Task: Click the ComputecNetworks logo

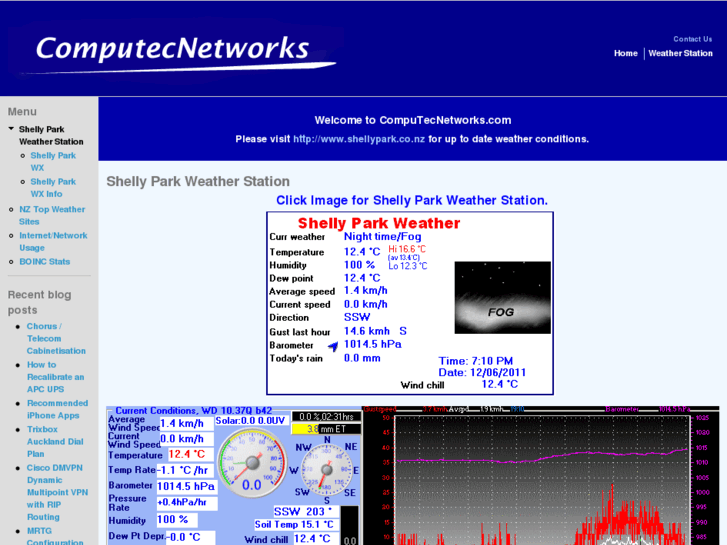Action: pyautogui.click(x=179, y=53)
